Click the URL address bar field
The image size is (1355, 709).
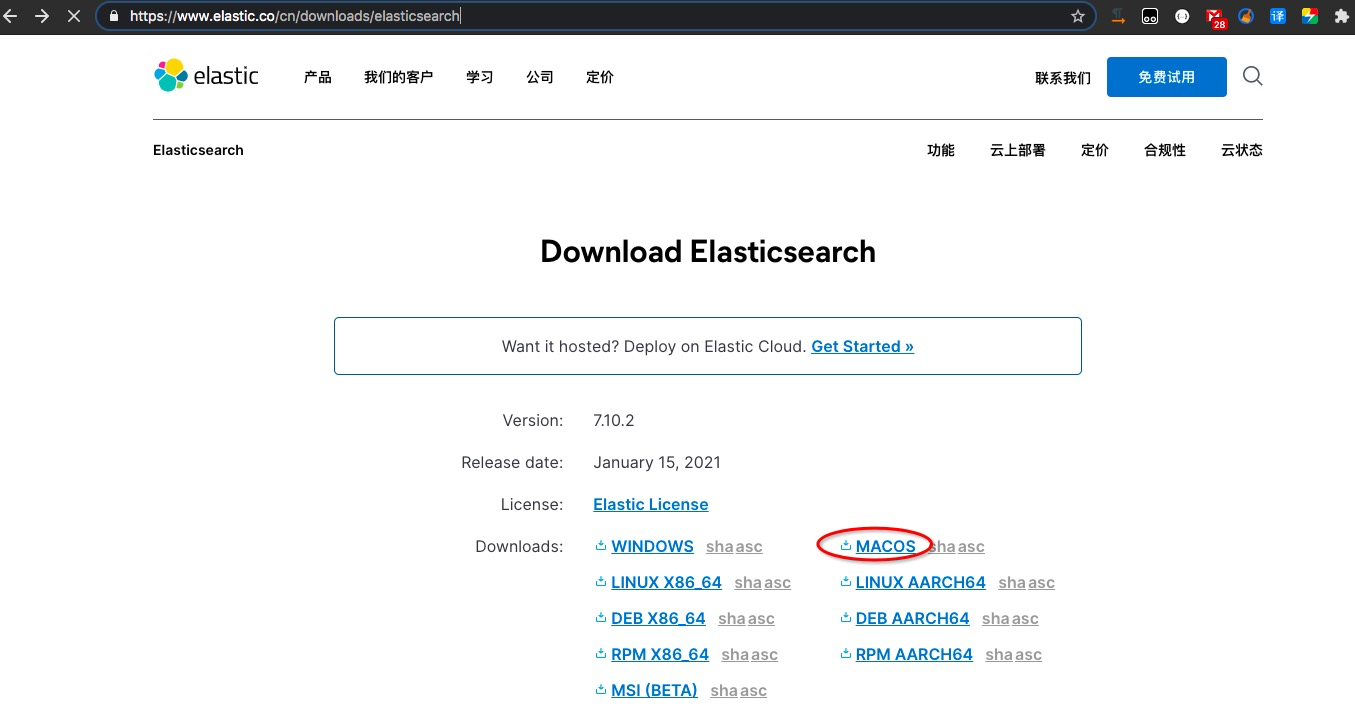click(596, 16)
